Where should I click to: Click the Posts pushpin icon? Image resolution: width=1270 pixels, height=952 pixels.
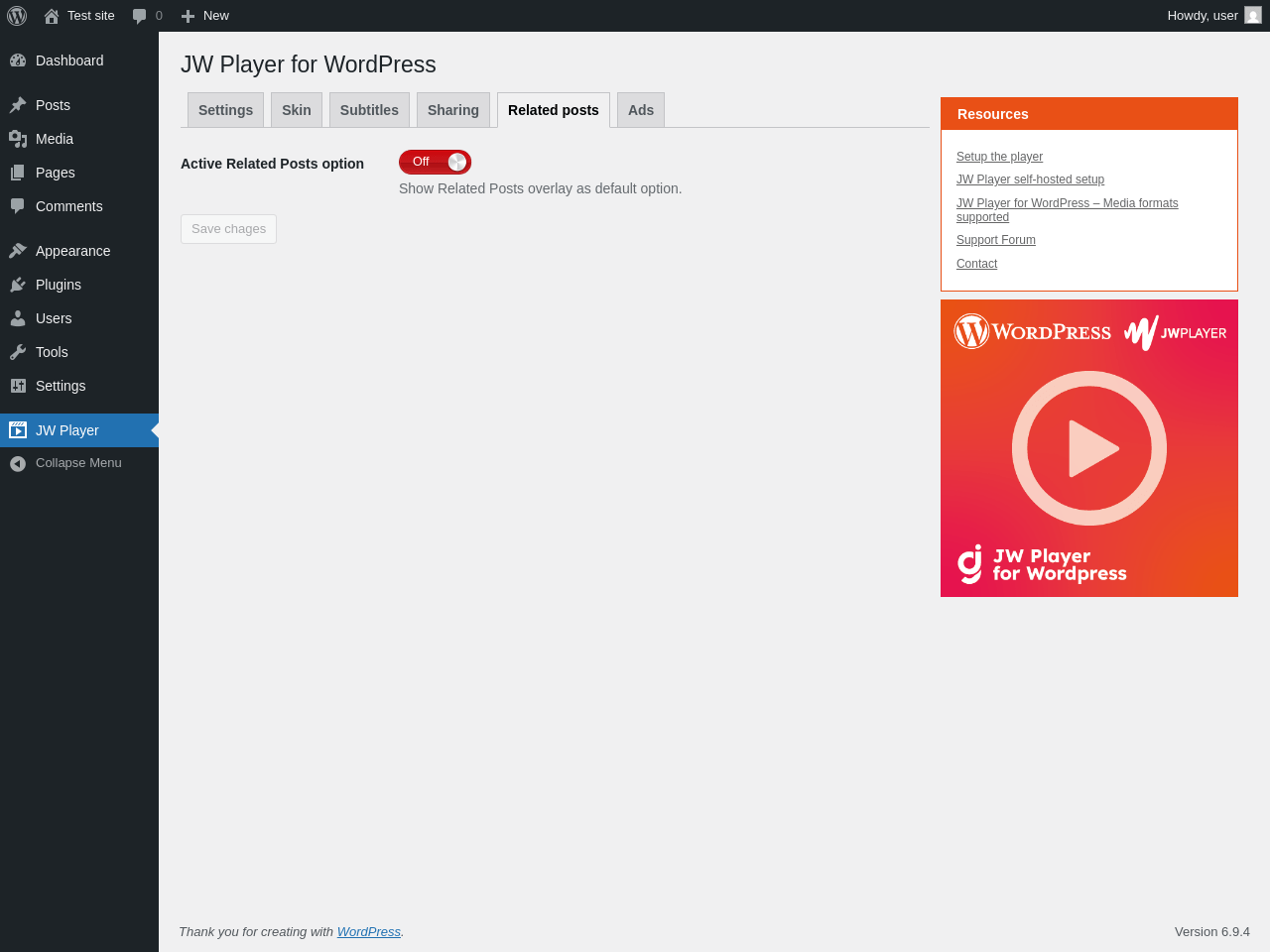point(18,105)
